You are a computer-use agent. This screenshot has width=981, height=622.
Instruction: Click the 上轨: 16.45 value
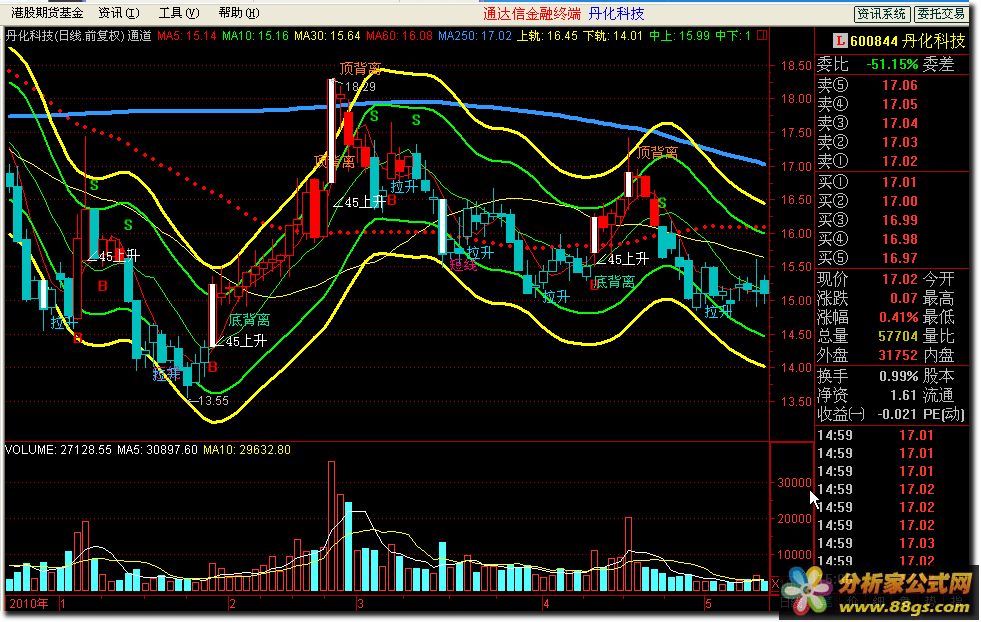tap(547, 36)
